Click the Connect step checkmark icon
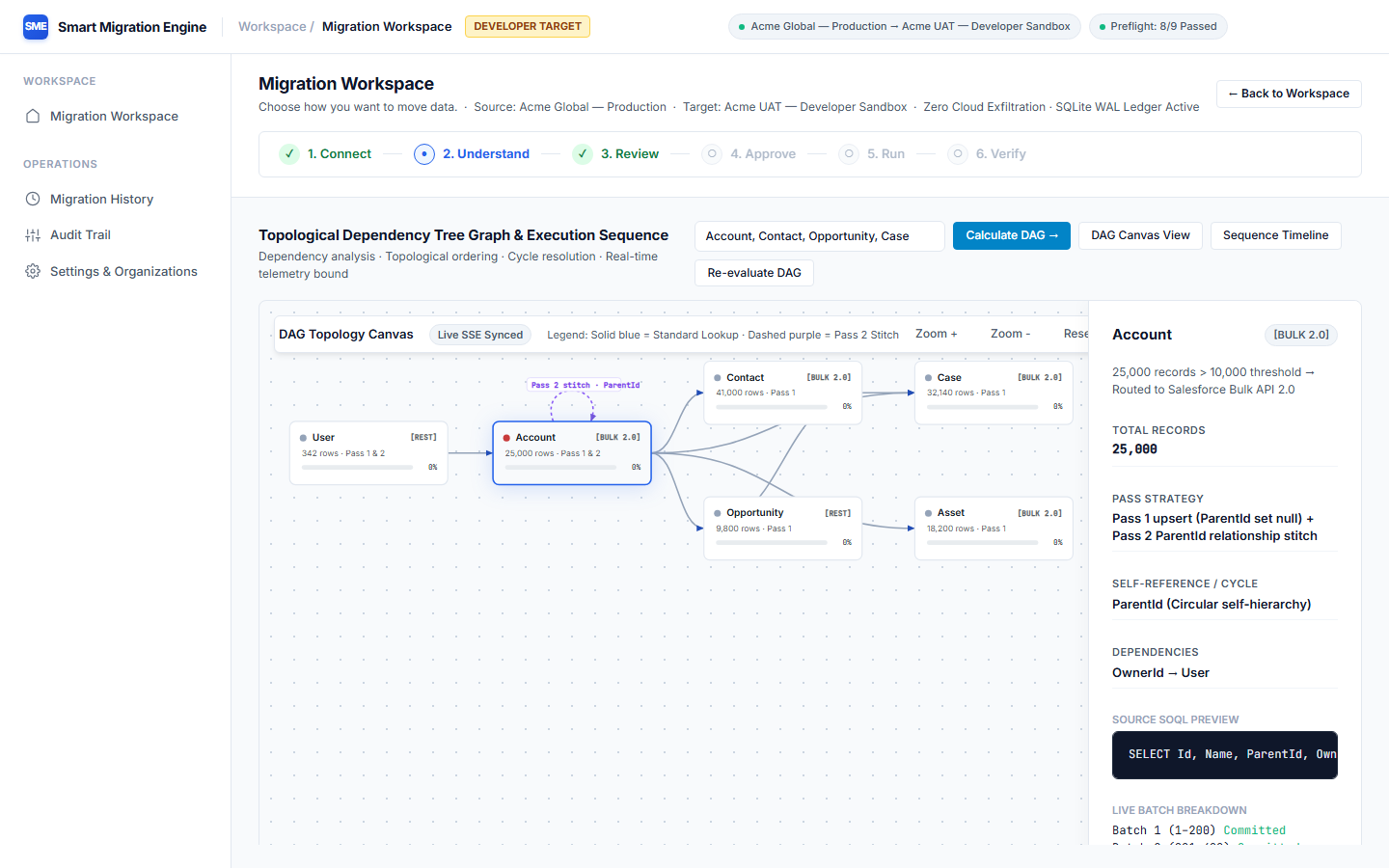The width and height of the screenshot is (1389, 868). coord(289,154)
